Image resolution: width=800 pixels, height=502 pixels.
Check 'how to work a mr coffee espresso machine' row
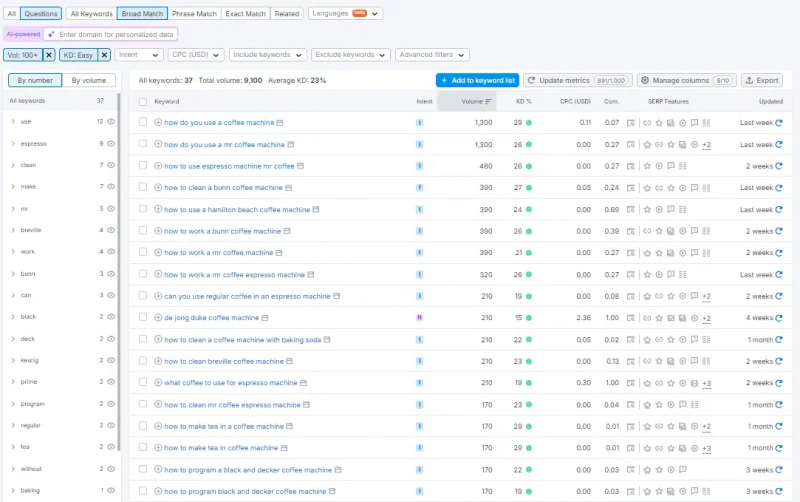pyautogui.click(x=143, y=274)
